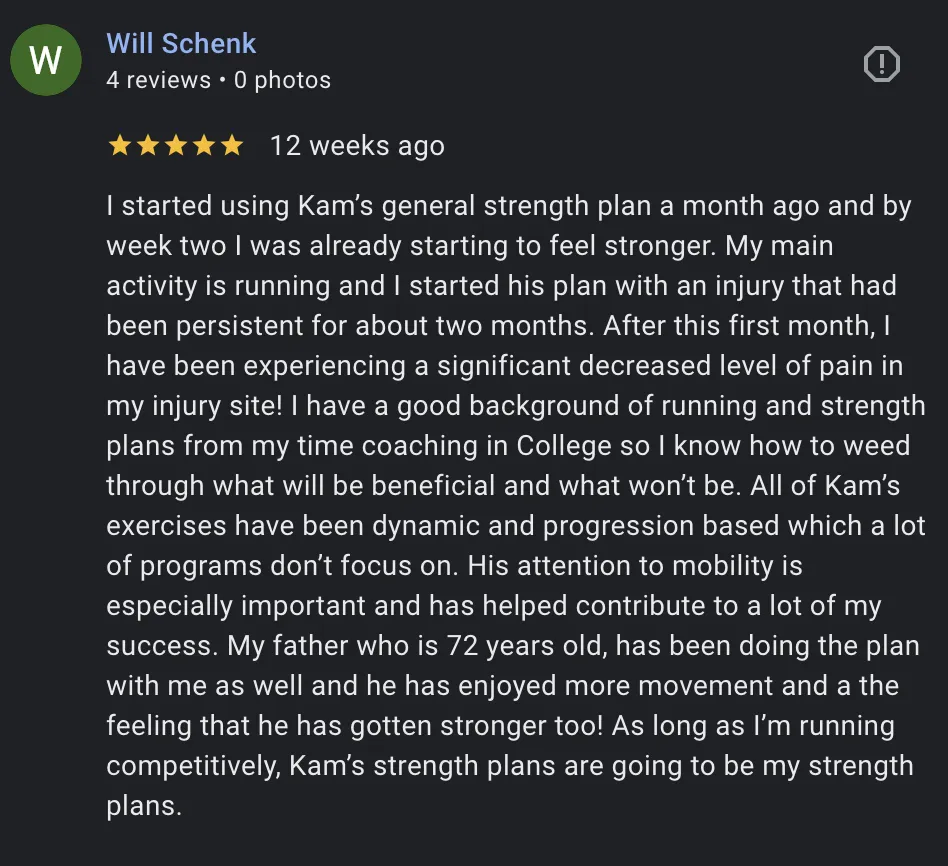Click the '4 reviews' count text
The height and width of the screenshot is (866, 948).
(x=158, y=80)
